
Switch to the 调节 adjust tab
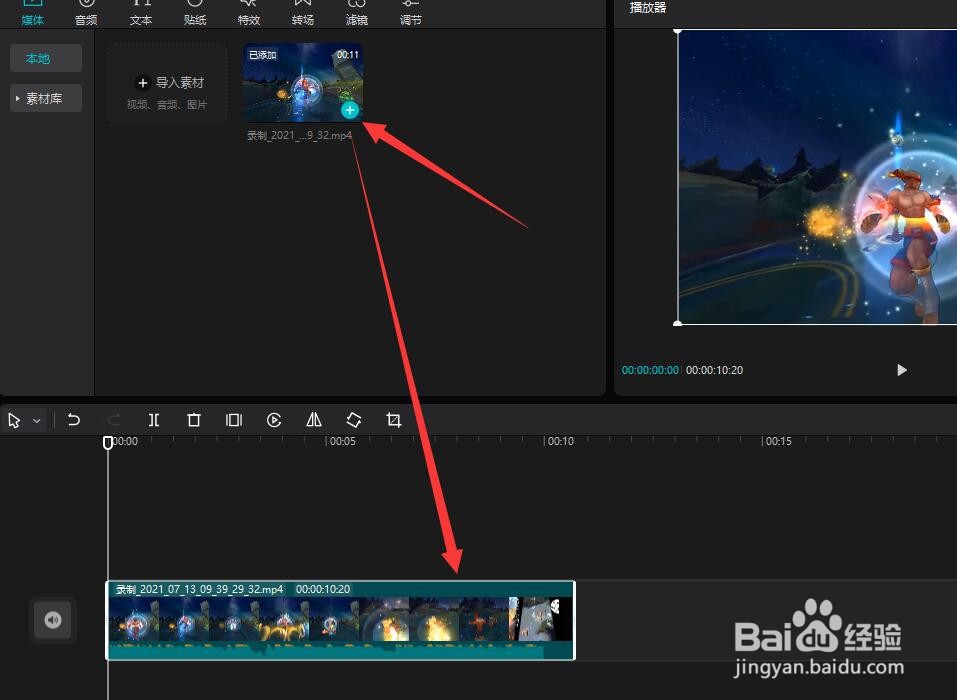(x=410, y=13)
